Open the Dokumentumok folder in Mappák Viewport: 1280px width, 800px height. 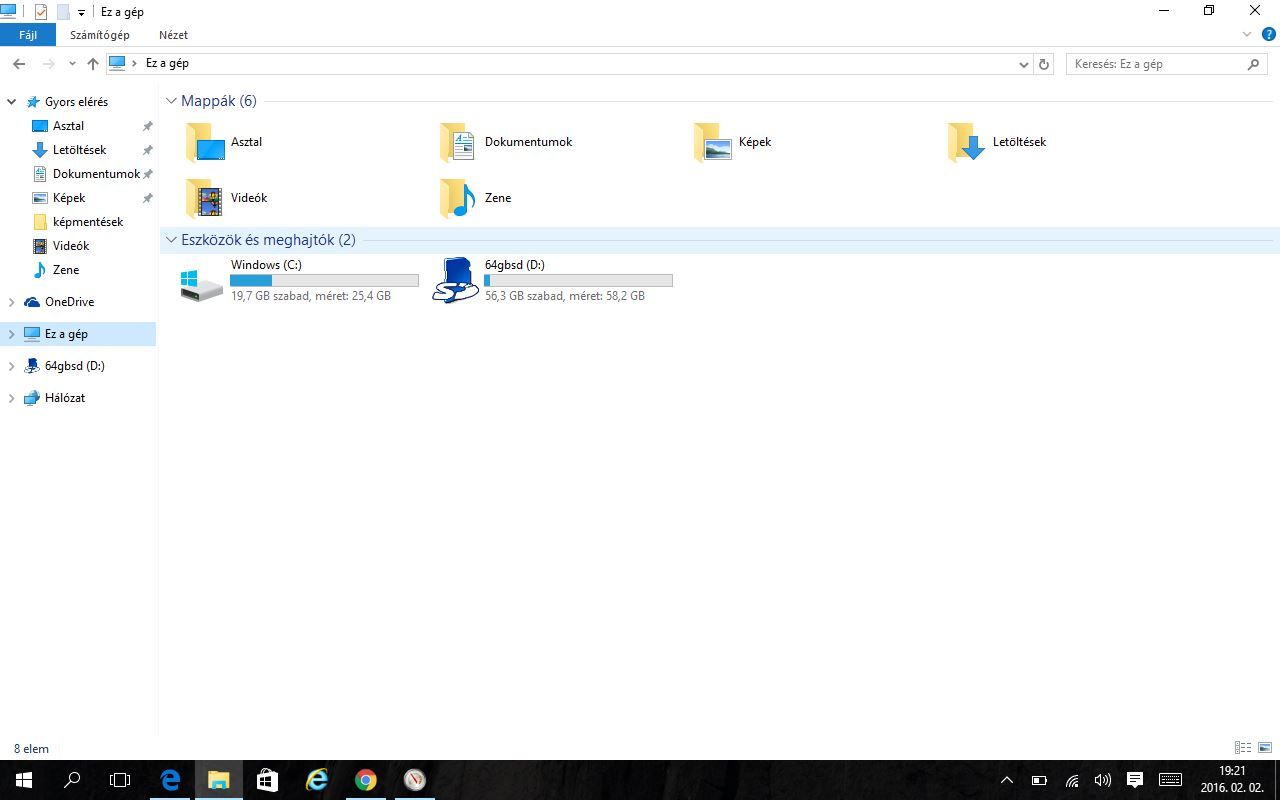(x=506, y=142)
